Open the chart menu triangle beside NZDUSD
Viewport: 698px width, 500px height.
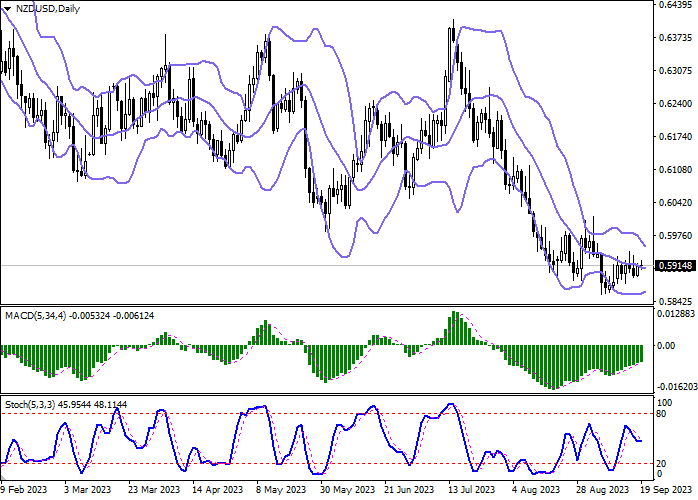[x=8, y=8]
